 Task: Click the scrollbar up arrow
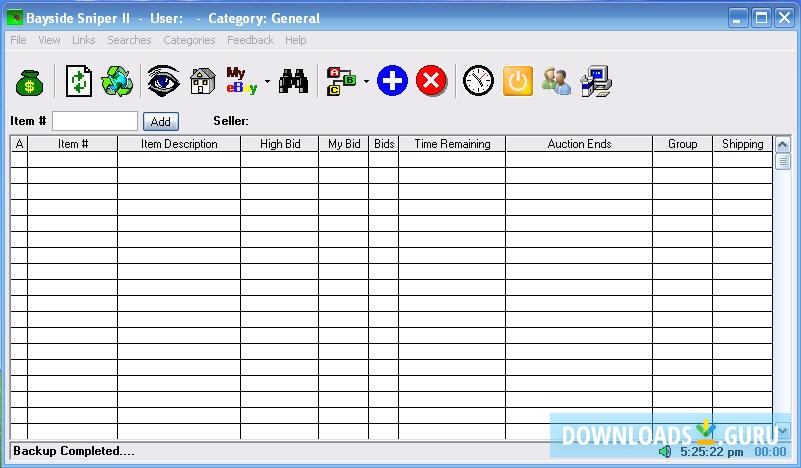pos(783,145)
